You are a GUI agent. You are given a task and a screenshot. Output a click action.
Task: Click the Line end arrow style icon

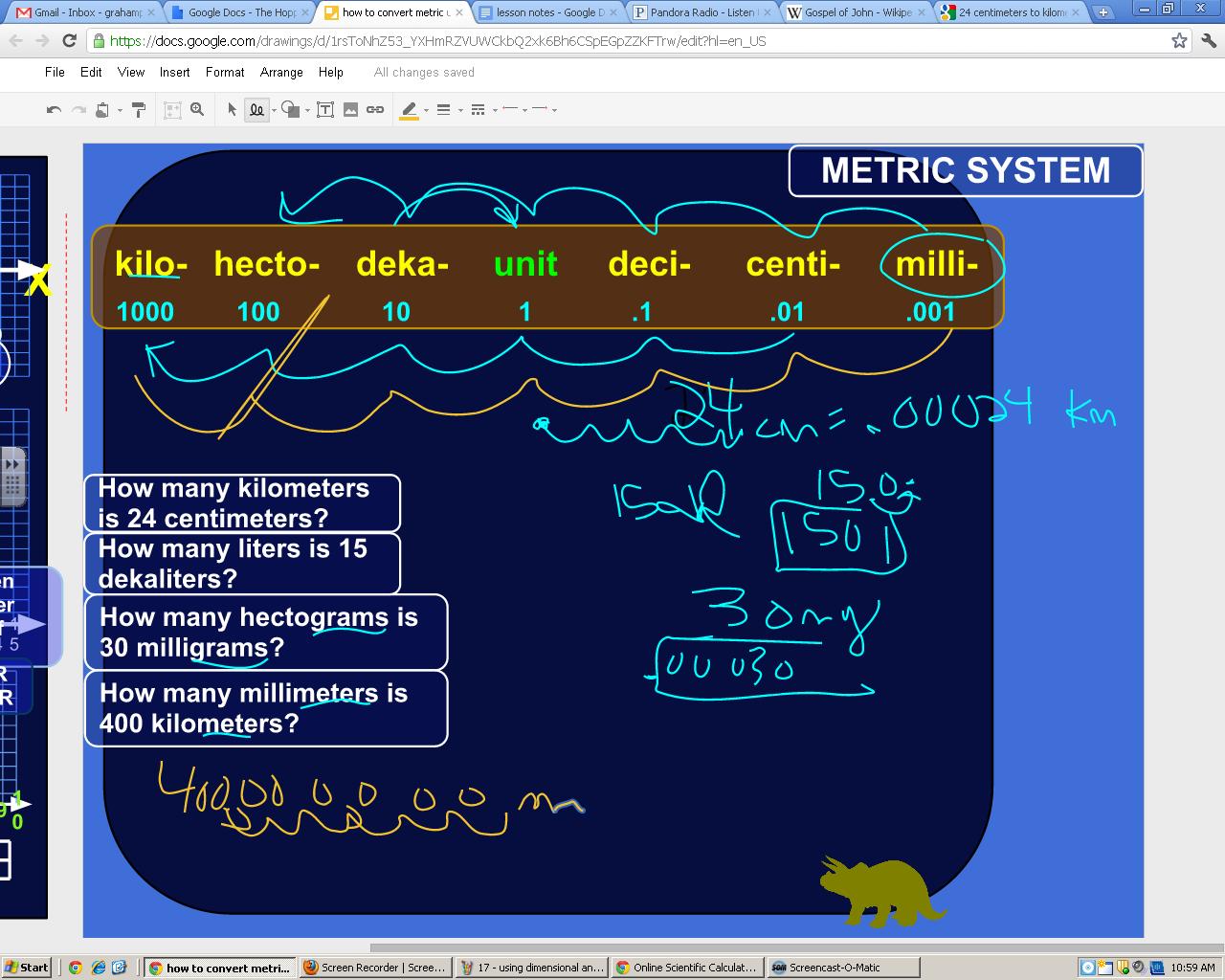(540, 110)
